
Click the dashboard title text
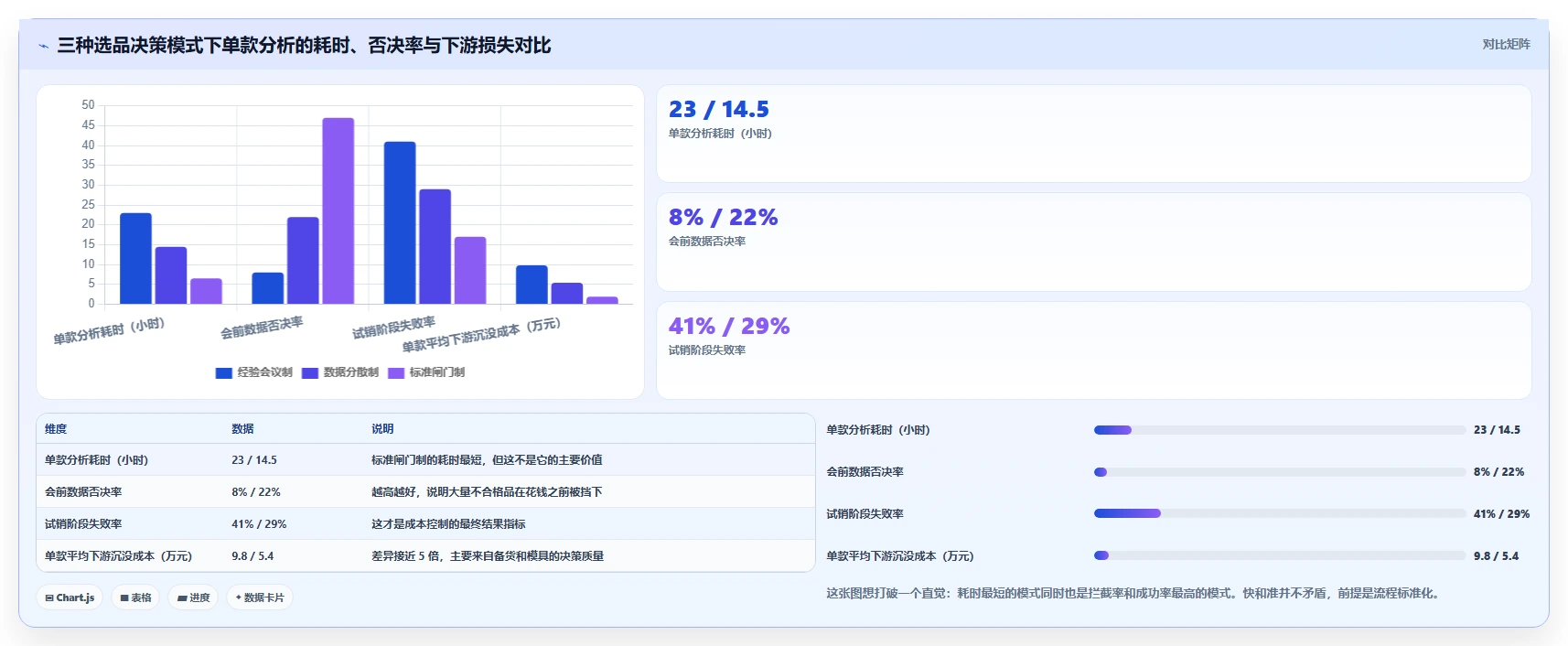[x=304, y=46]
